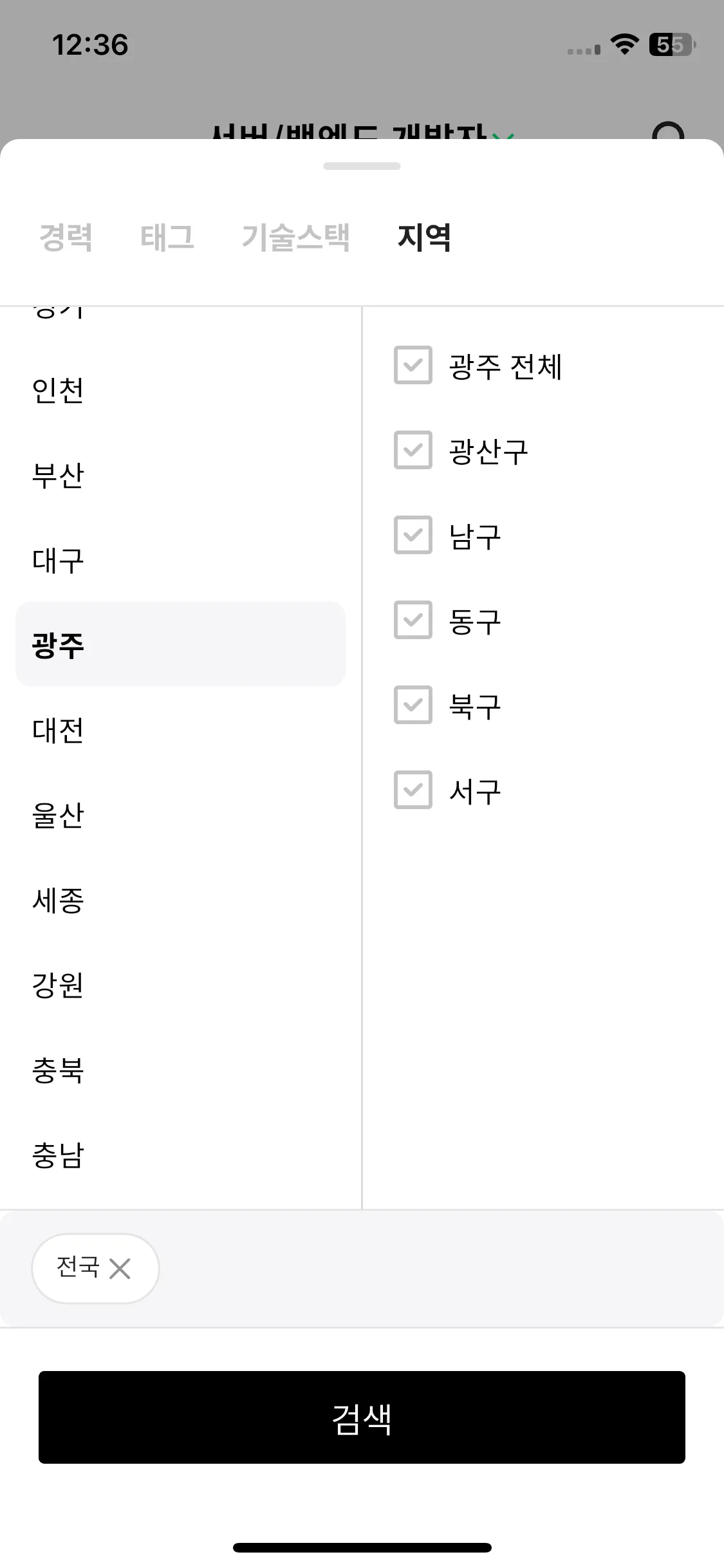Tap the Wi-Fi status icon
The height and width of the screenshot is (1568, 724).
point(624,44)
